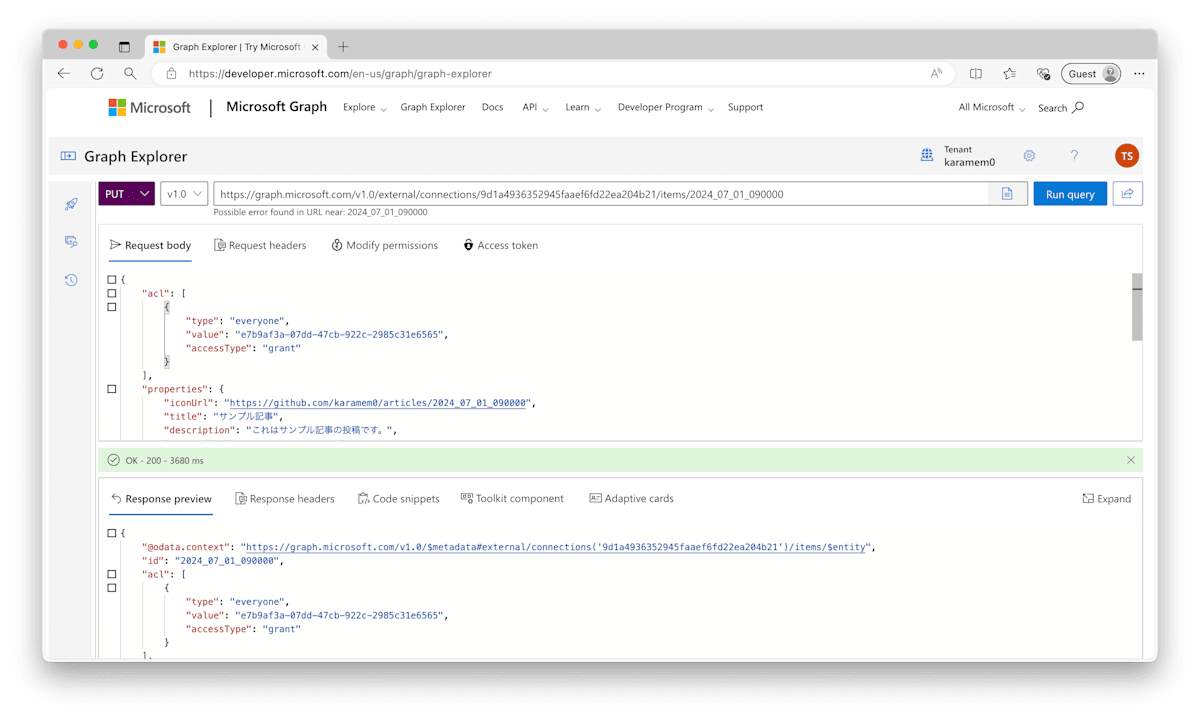Reload the page
The image size is (1200, 718).
pos(97,73)
